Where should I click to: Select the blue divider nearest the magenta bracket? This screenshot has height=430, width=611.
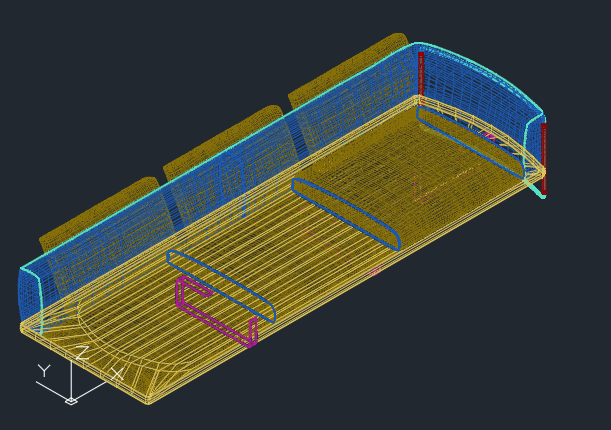pos(221,287)
